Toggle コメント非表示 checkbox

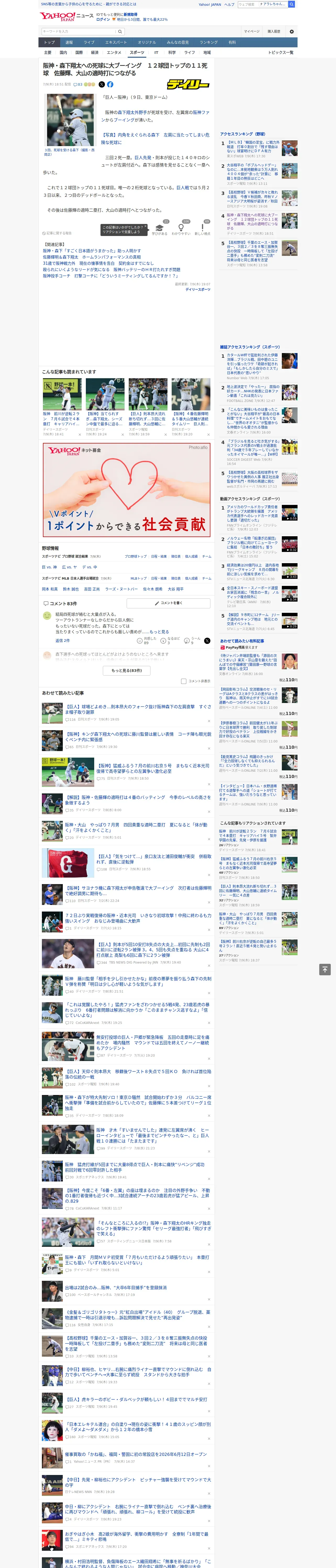pos(183,681)
